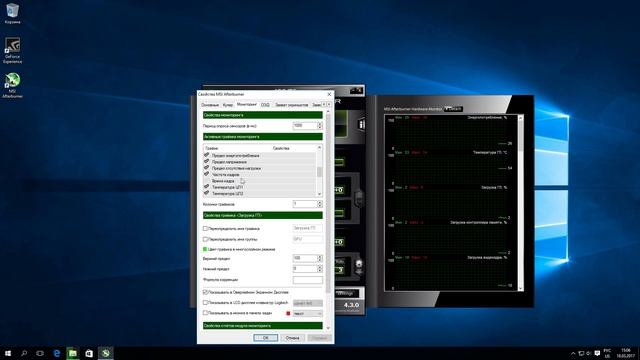
Task: Select the Время кадра list row
Action: [260, 181]
